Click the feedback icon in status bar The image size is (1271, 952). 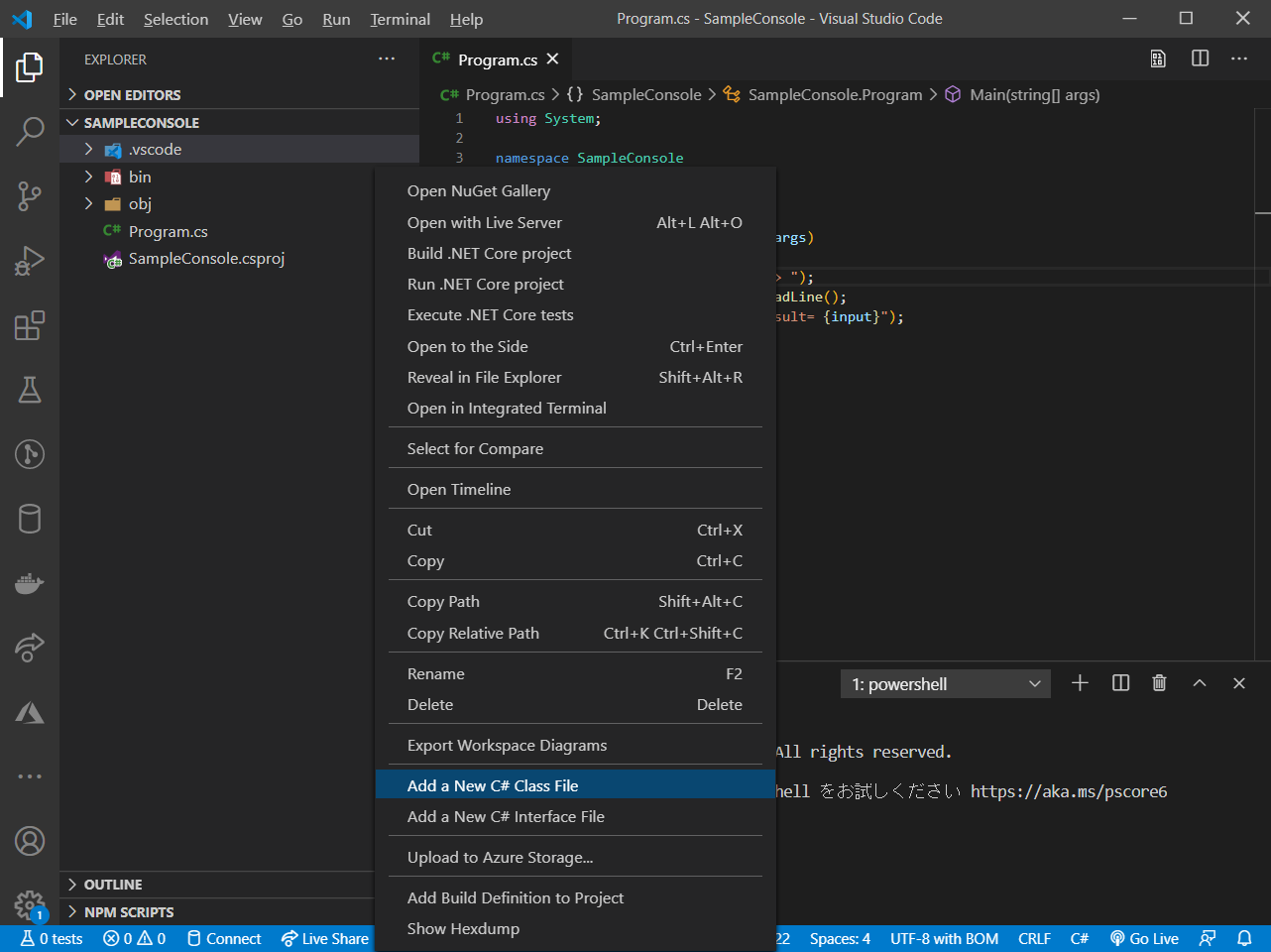(1208, 938)
